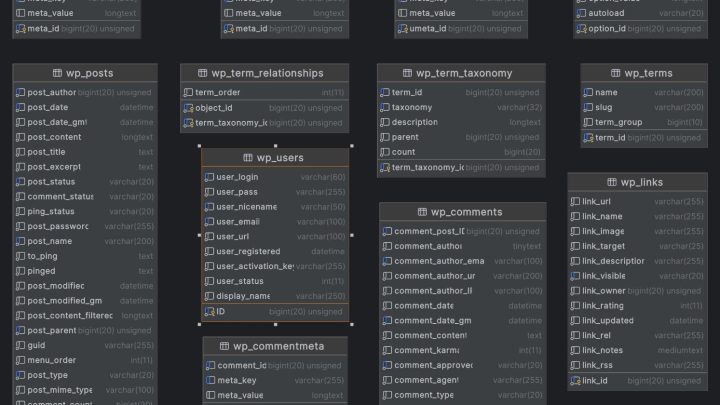Viewport: 720px width, 405px height.
Task: Select ping_status column in wp_posts
Action: (85, 212)
